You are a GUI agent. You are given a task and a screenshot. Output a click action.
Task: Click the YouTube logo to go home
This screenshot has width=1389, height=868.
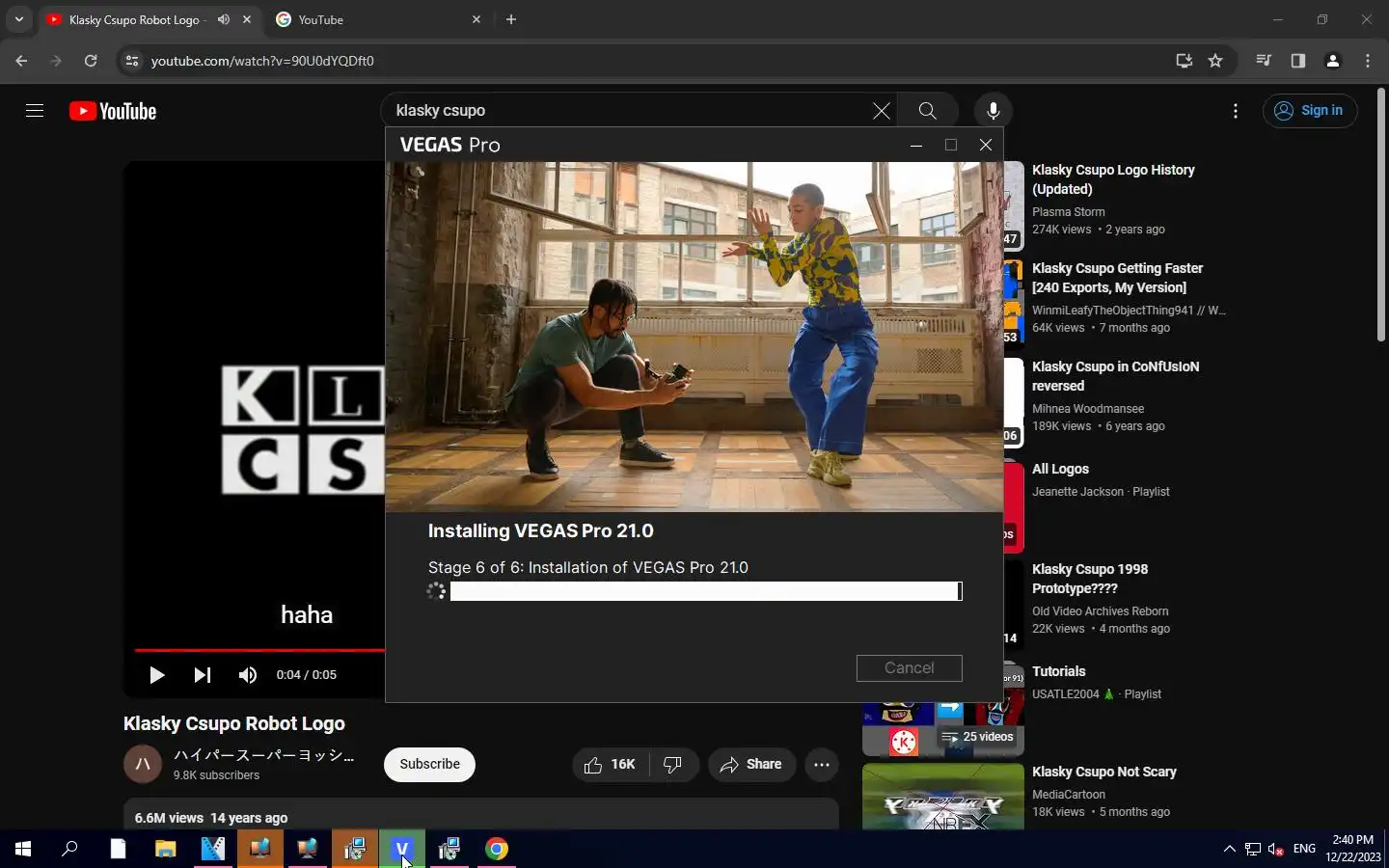point(113,111)
